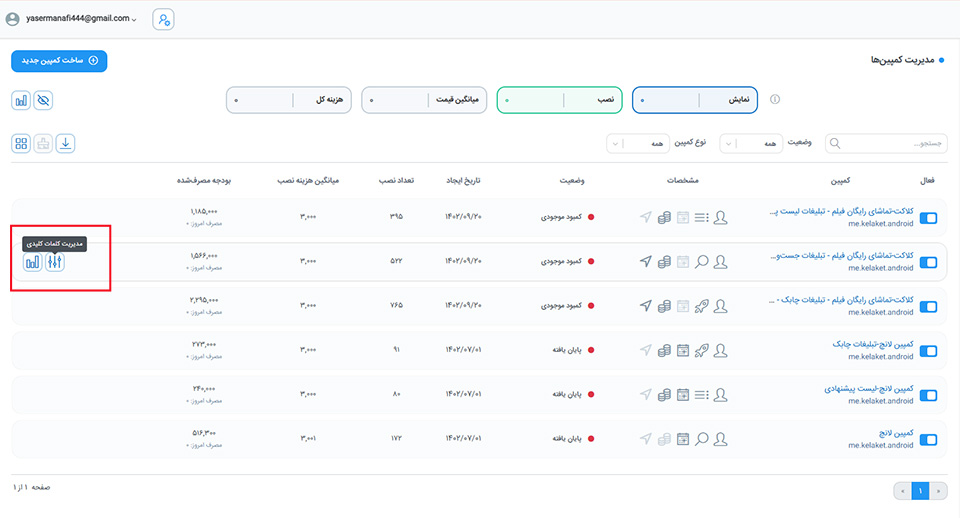Click ساخت کمپین جدید button
The width and height of the screenshot is (960, 518).
59,61
